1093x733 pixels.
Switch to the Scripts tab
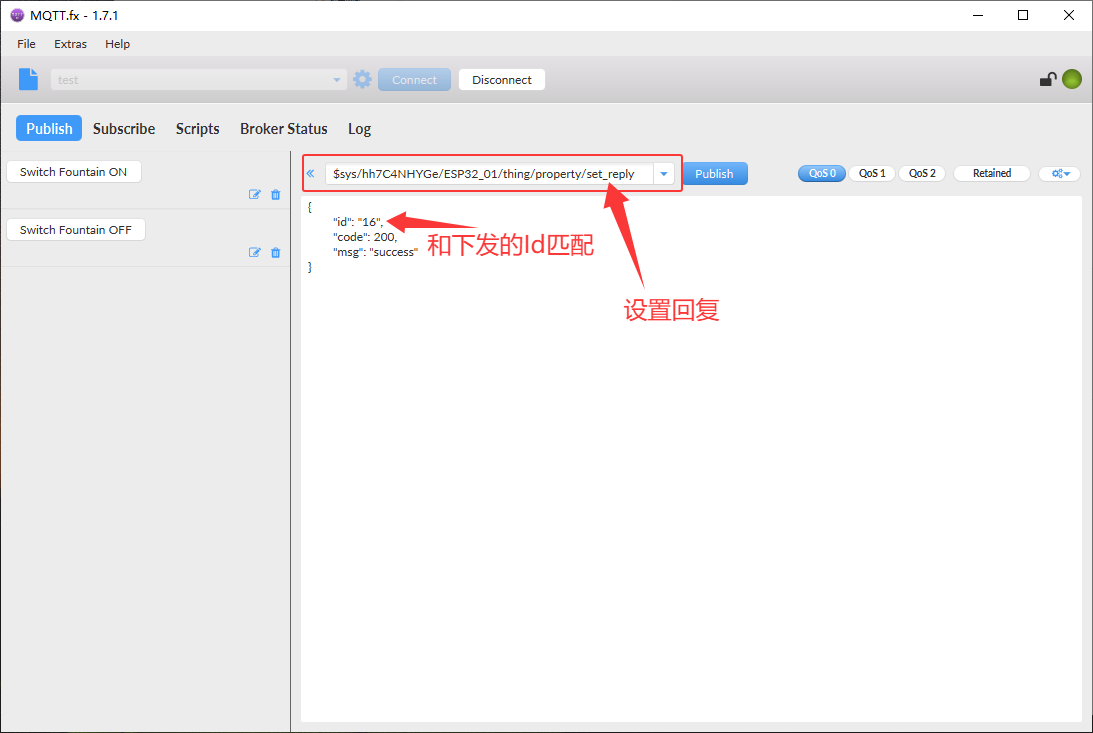pos(197,129)
